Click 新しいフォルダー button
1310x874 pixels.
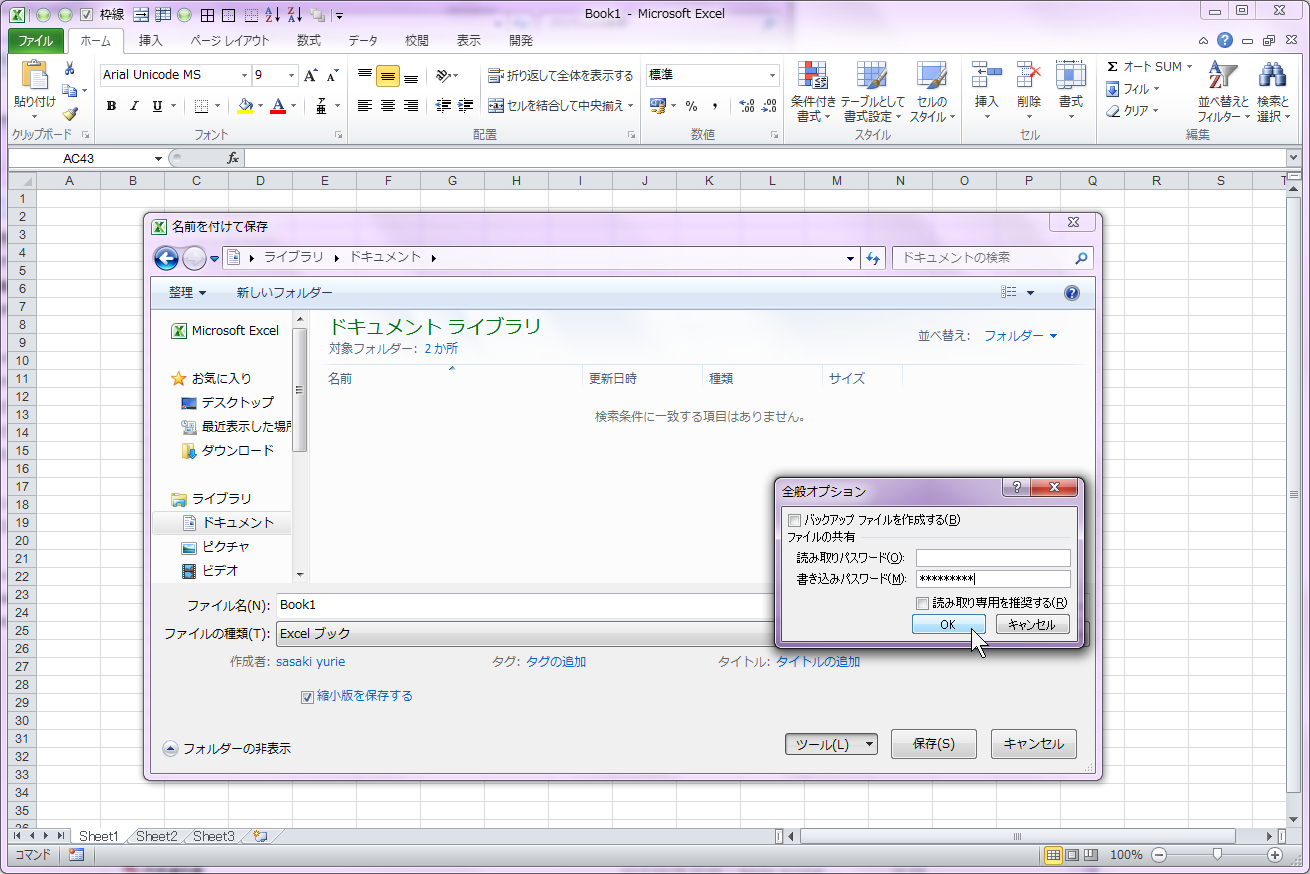284,293
